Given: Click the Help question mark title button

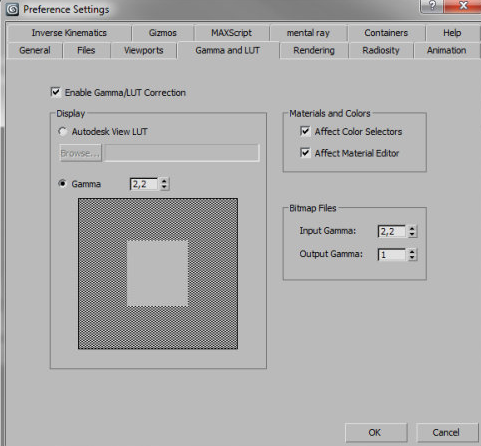Looking at the screenshot, I should (x=432, y=6).
